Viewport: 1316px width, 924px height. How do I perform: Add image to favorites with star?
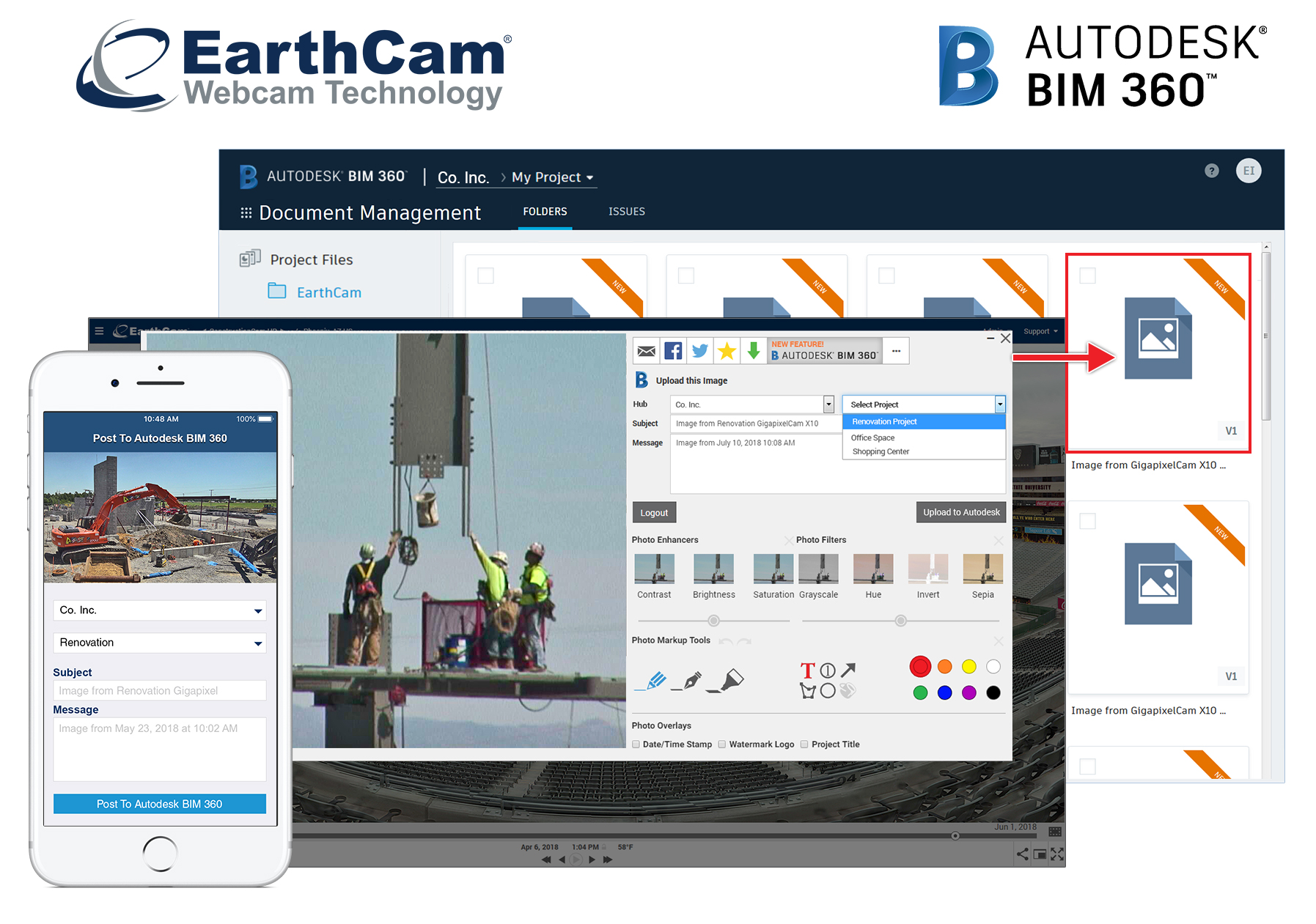click(727, 351)
